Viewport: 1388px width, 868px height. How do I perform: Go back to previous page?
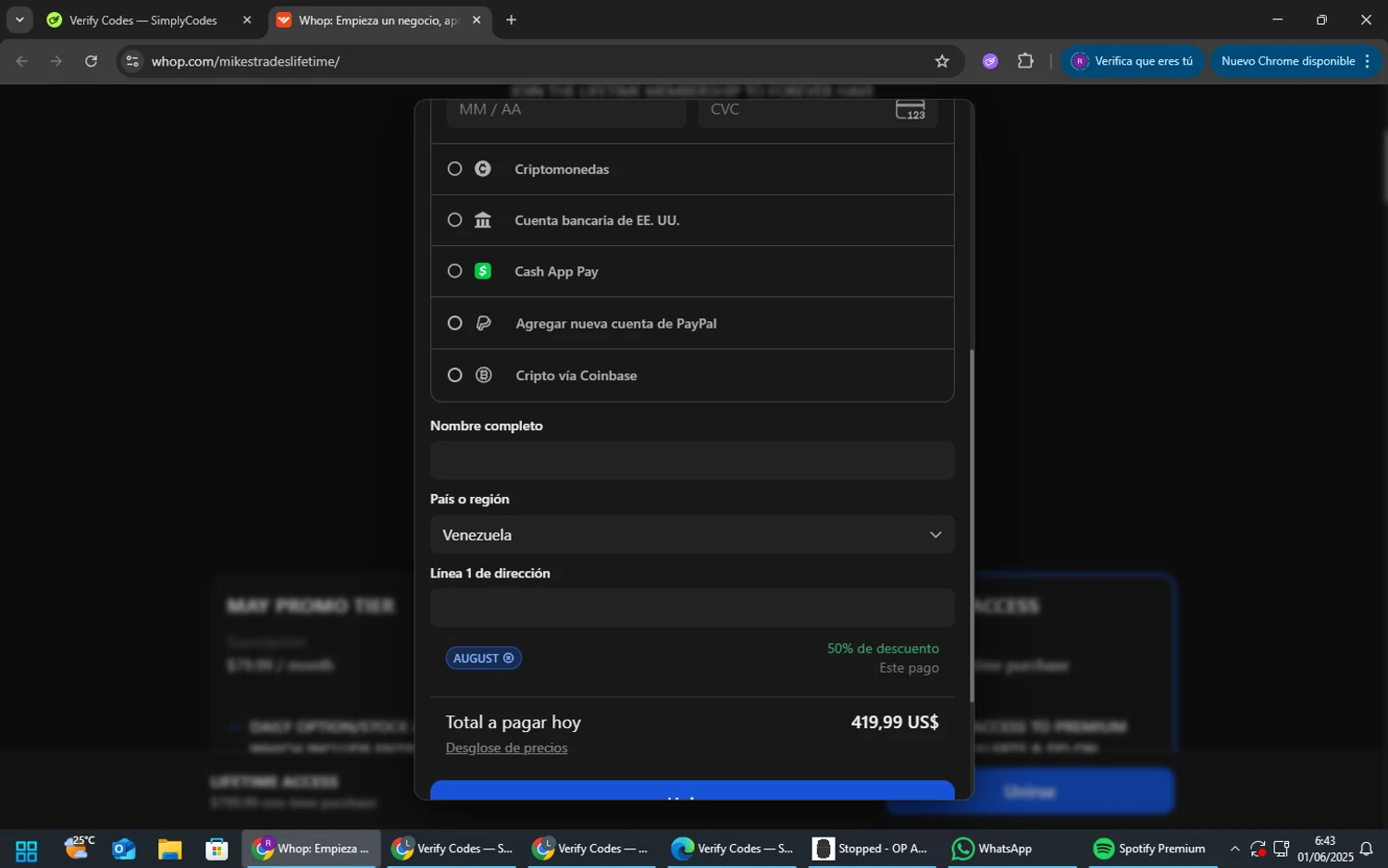pyautogui.click(x=22, y=61)
